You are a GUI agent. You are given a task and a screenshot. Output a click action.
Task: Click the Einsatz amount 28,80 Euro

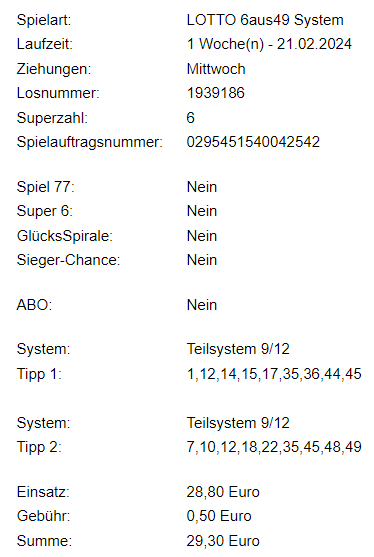[223, 492]
